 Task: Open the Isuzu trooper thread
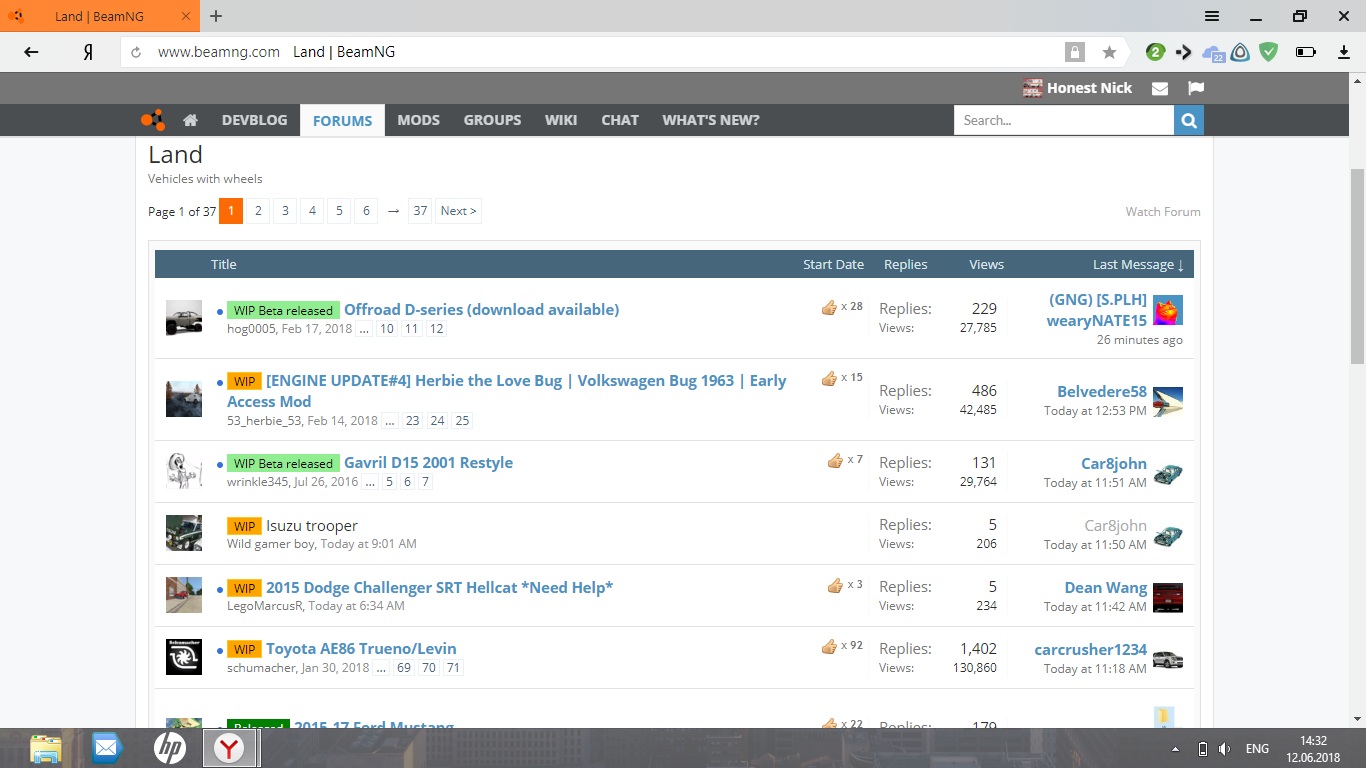pyautogui.click(x=312, y=526)
